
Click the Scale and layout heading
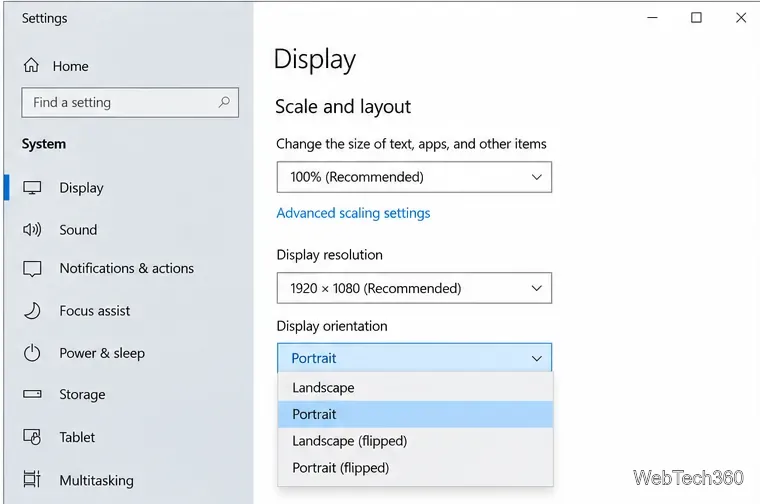point(343,107)
